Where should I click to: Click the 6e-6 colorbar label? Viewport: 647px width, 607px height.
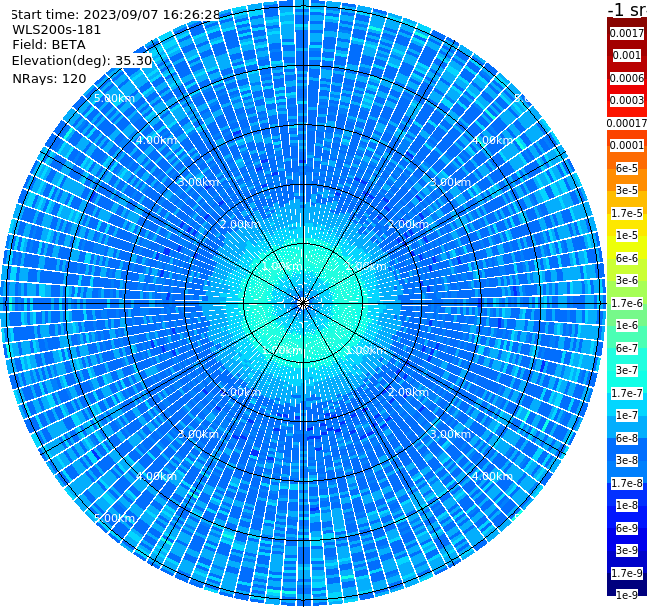coord(627,258)
